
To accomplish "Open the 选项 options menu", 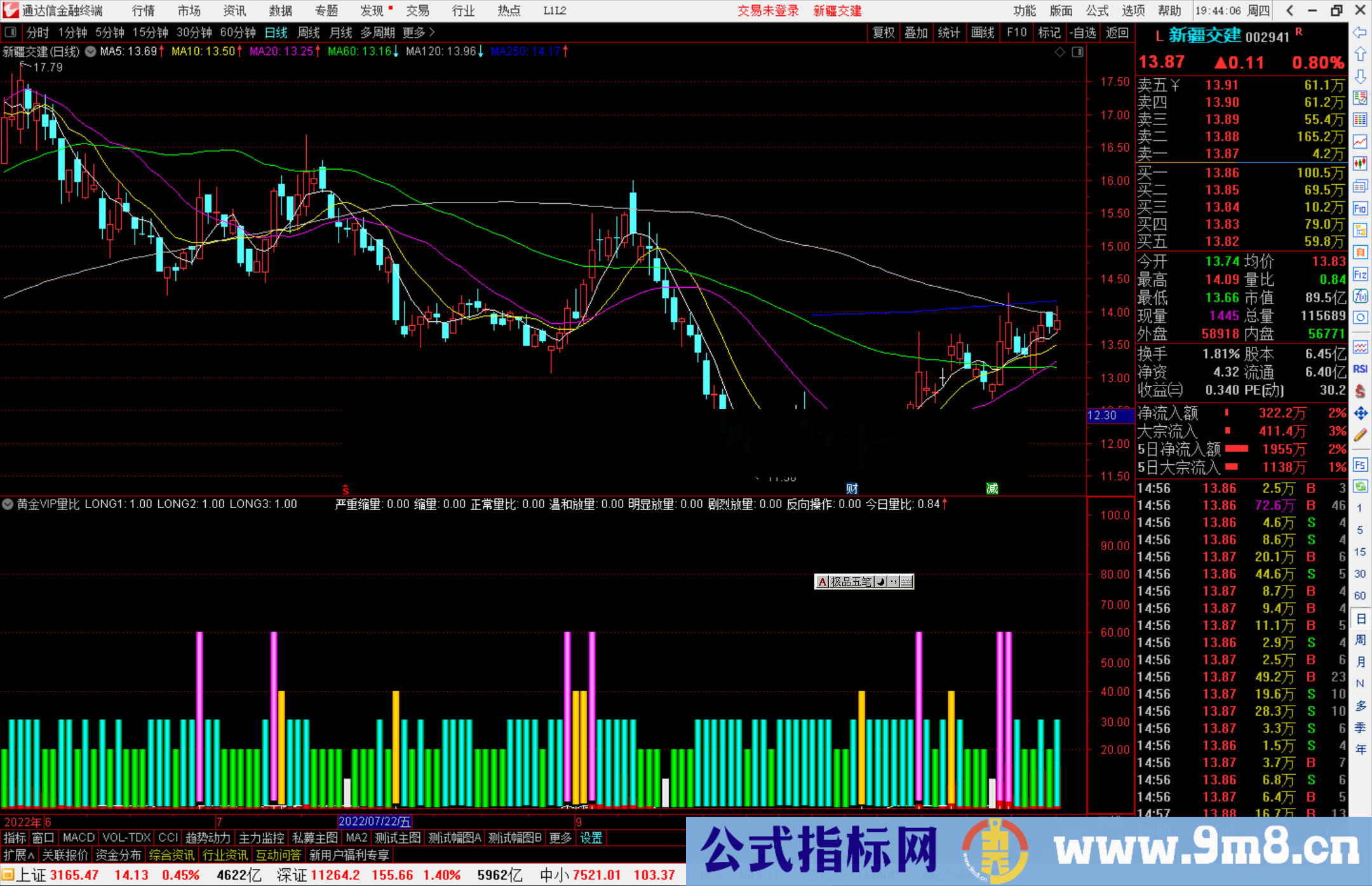I will (1133, 11).
